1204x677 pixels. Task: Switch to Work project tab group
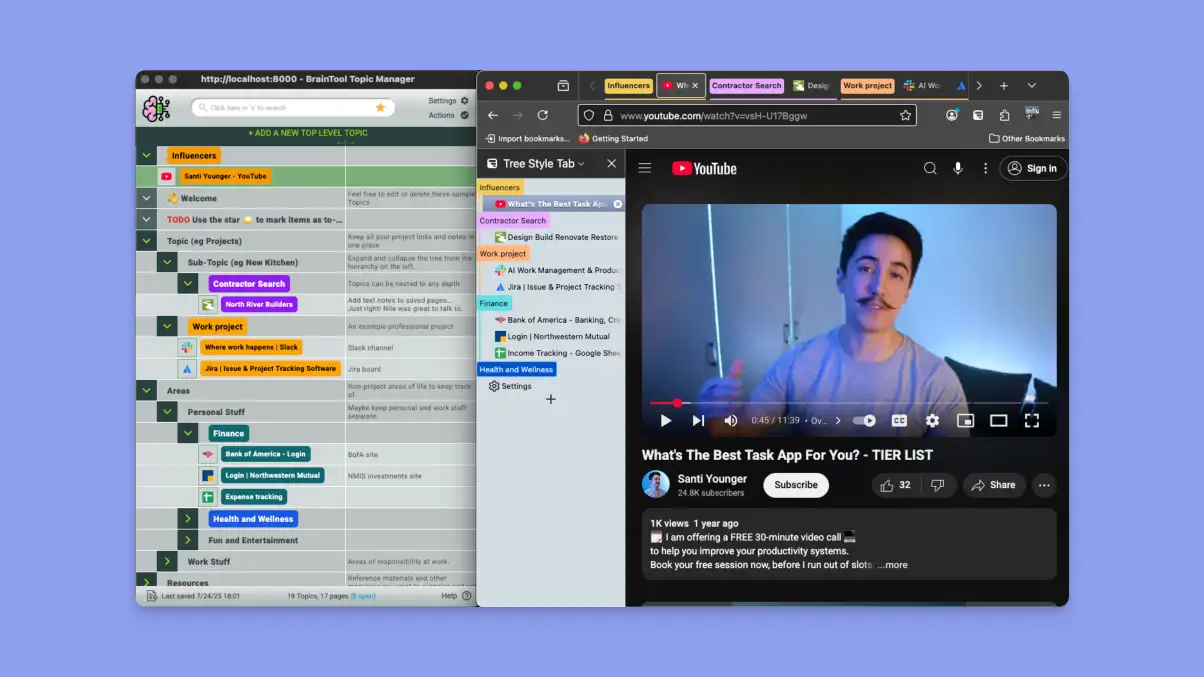point(867,86)
